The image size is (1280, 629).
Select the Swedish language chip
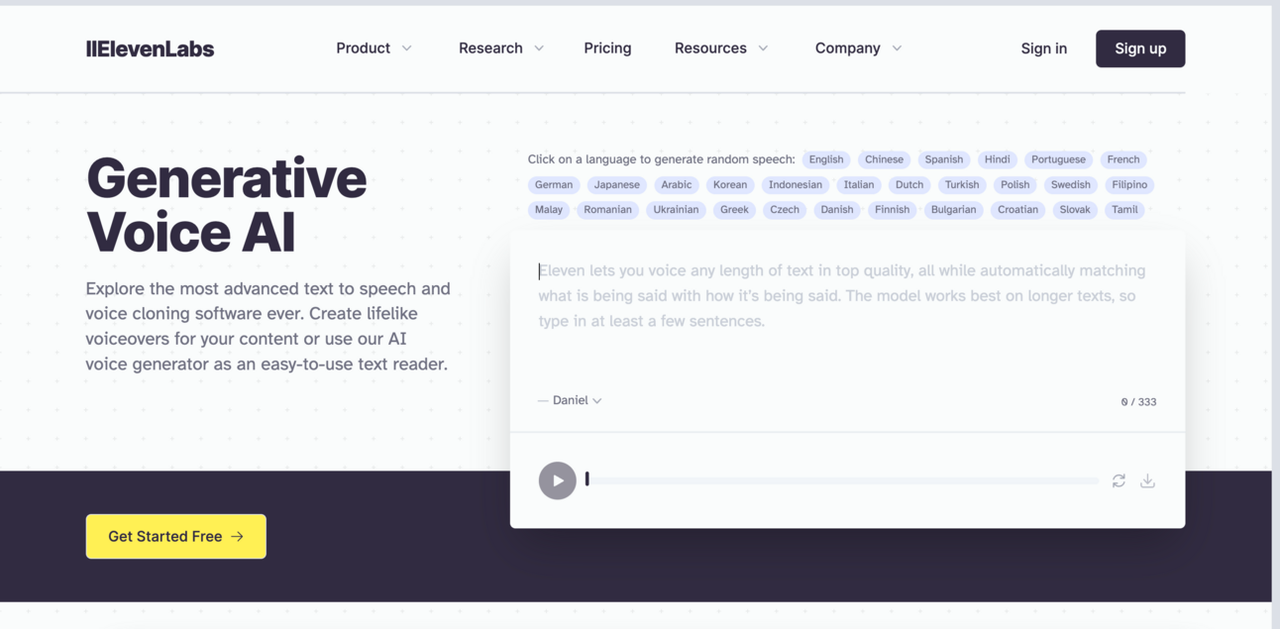(1071, 184)
